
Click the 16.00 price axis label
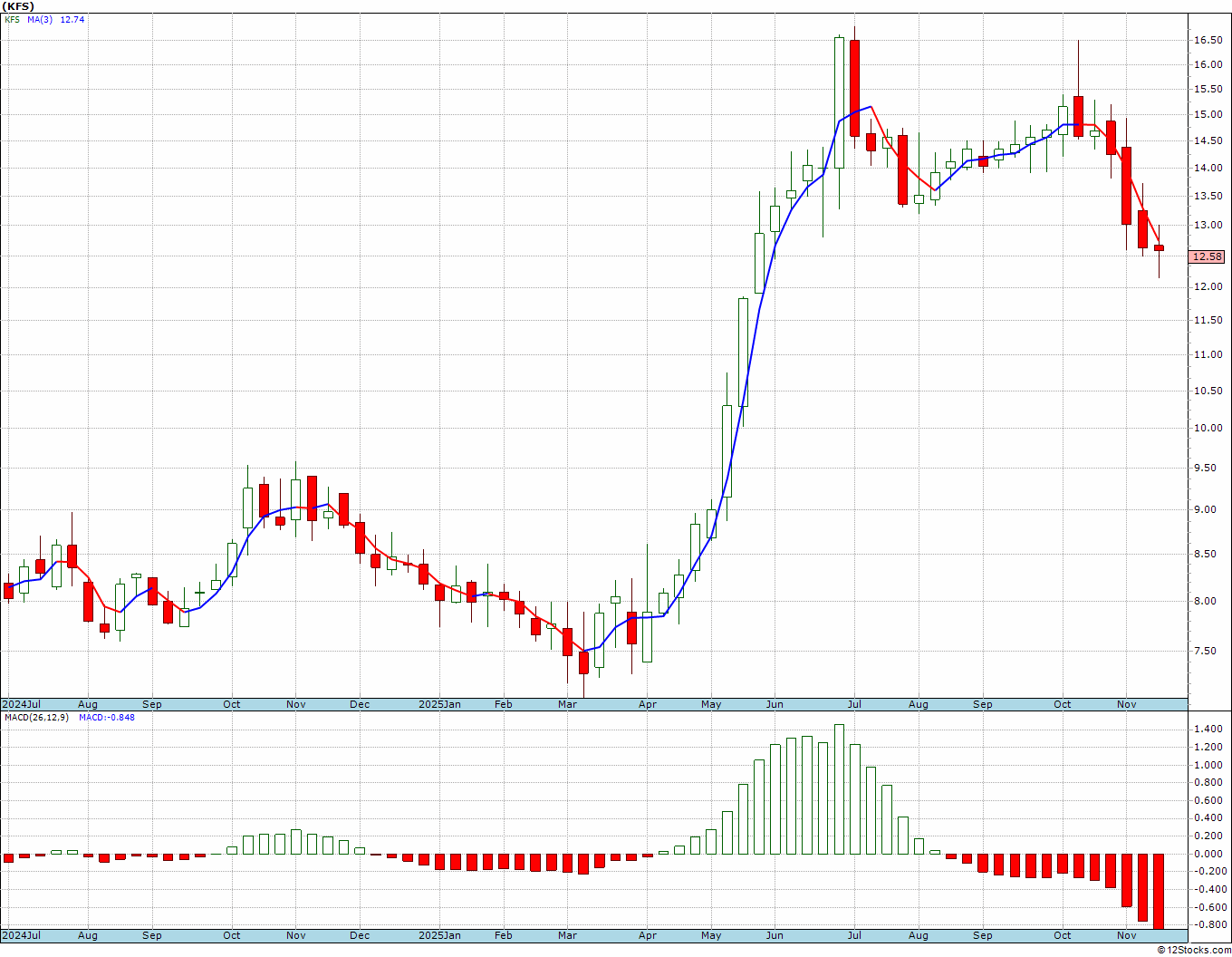1208,64
